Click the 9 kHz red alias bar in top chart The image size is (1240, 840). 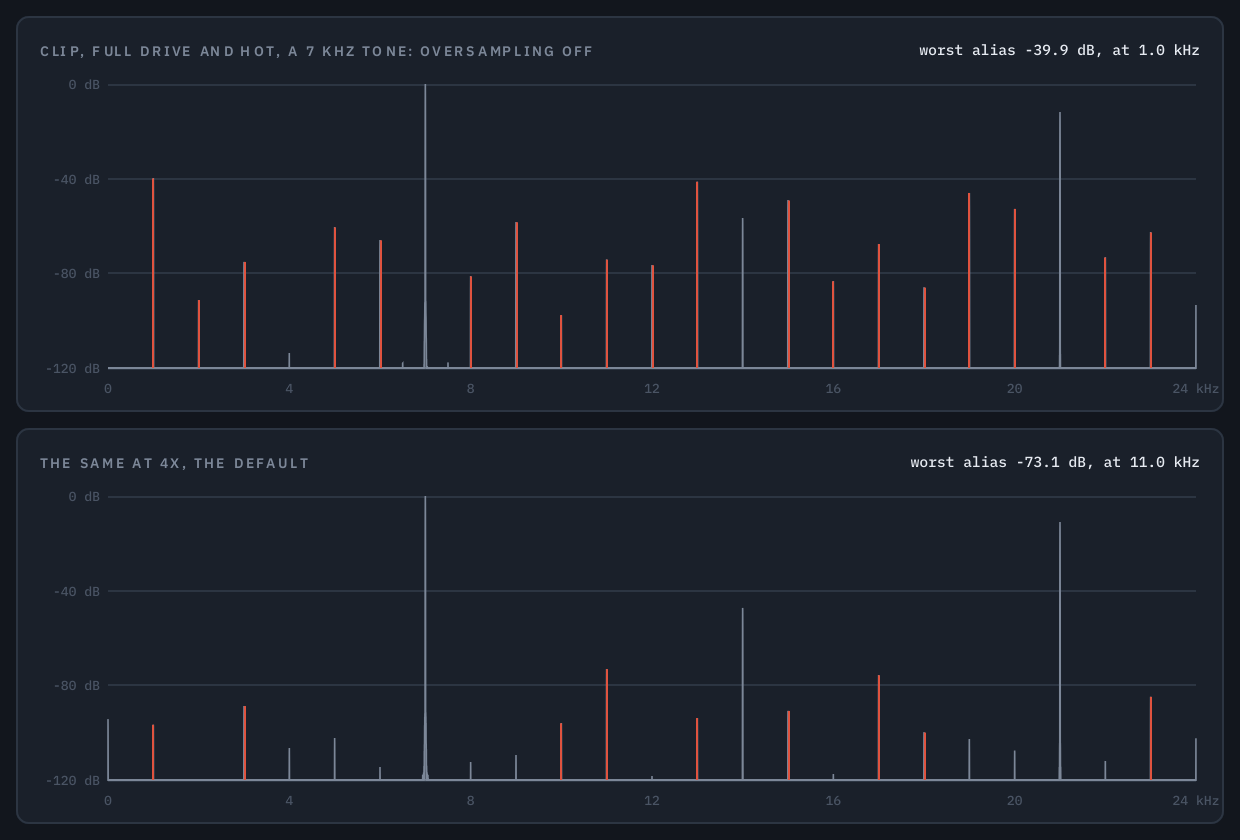click(x=516, y=295)
